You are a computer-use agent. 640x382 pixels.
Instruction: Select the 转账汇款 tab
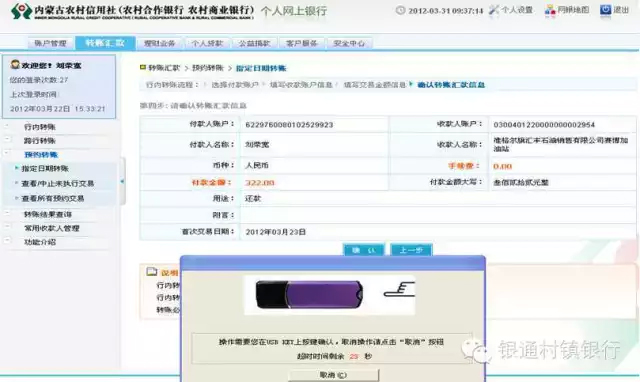point(105,43)
